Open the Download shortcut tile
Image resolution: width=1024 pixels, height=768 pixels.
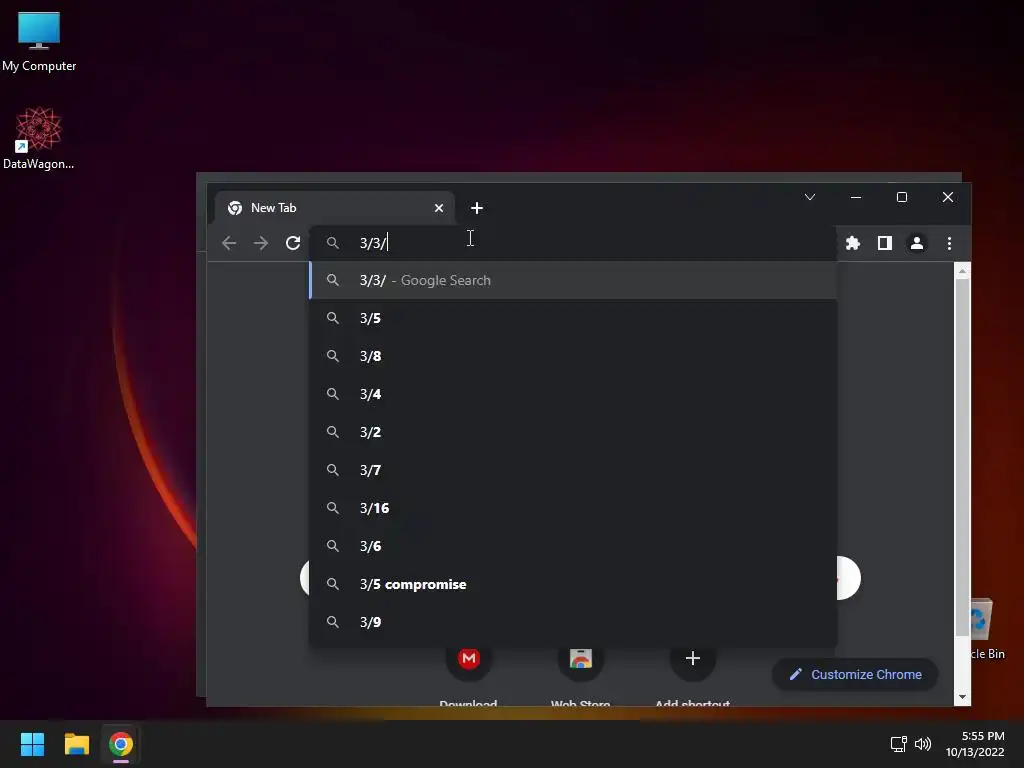coord(468,673)
